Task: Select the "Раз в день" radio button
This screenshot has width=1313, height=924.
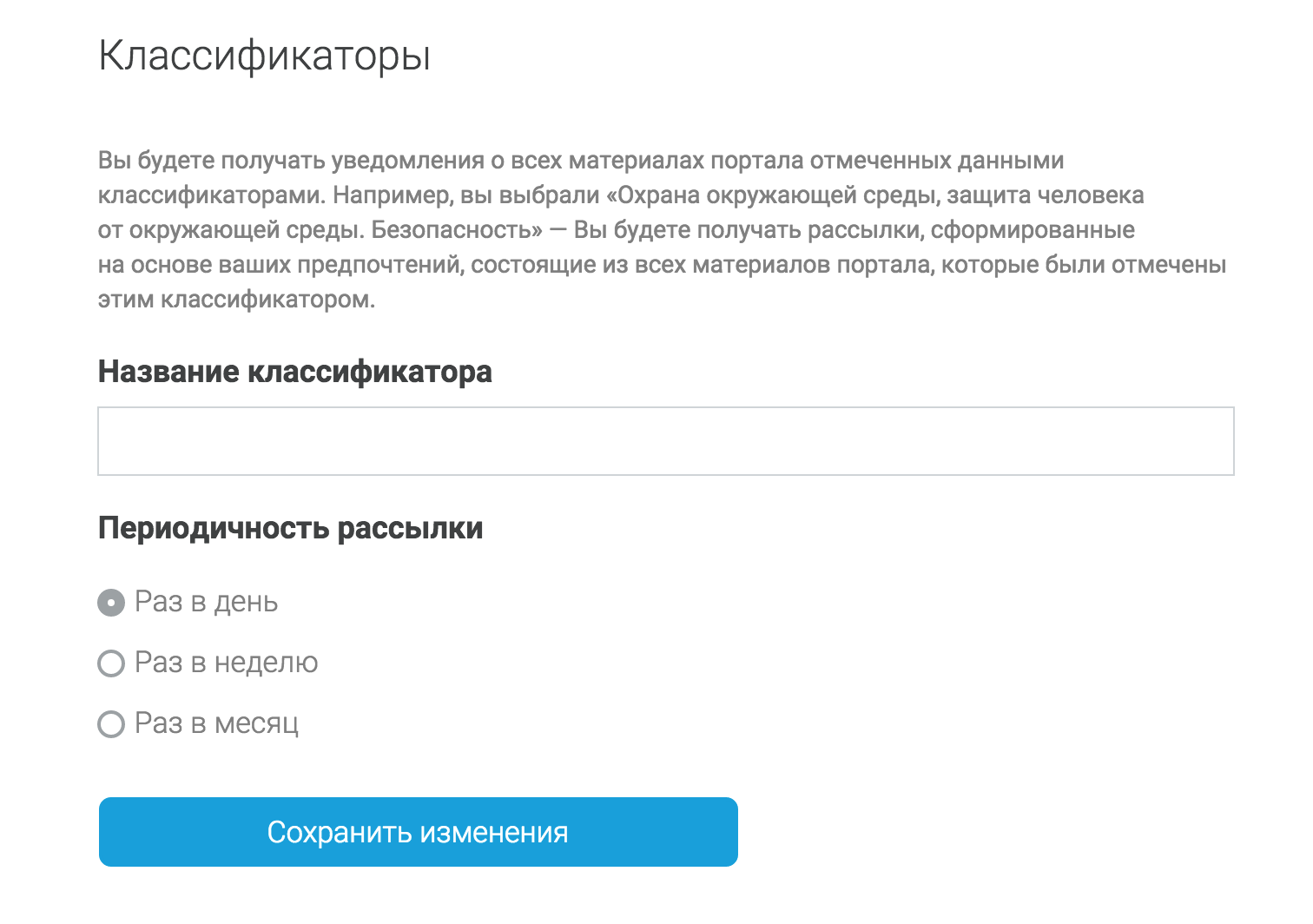Action: (111, 603)
